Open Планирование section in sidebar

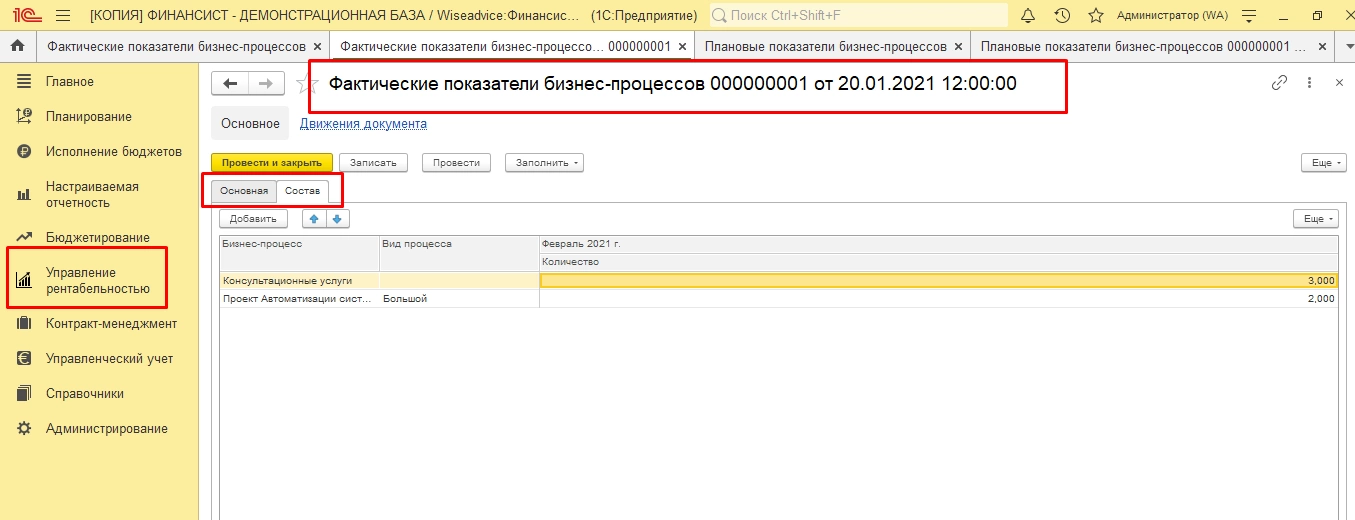pyautogui.click(x=88, y=116)
